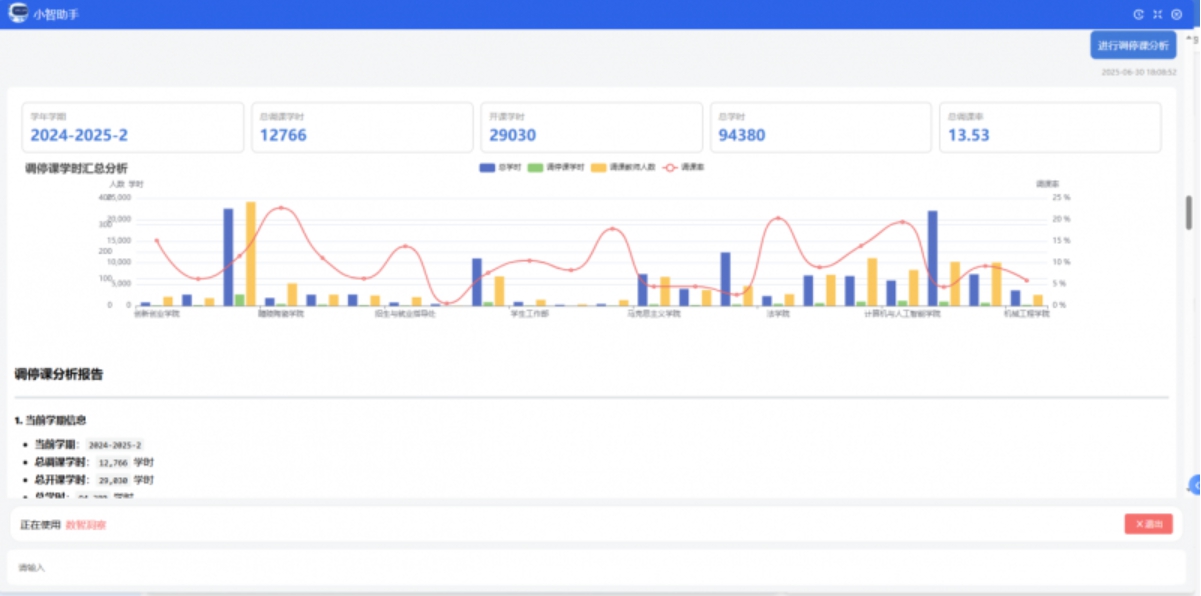The width and height of the screenshot is (1201, 596).
Task: Select the 学年学期 2024-2025-2 card
Action: coord(132,127)
